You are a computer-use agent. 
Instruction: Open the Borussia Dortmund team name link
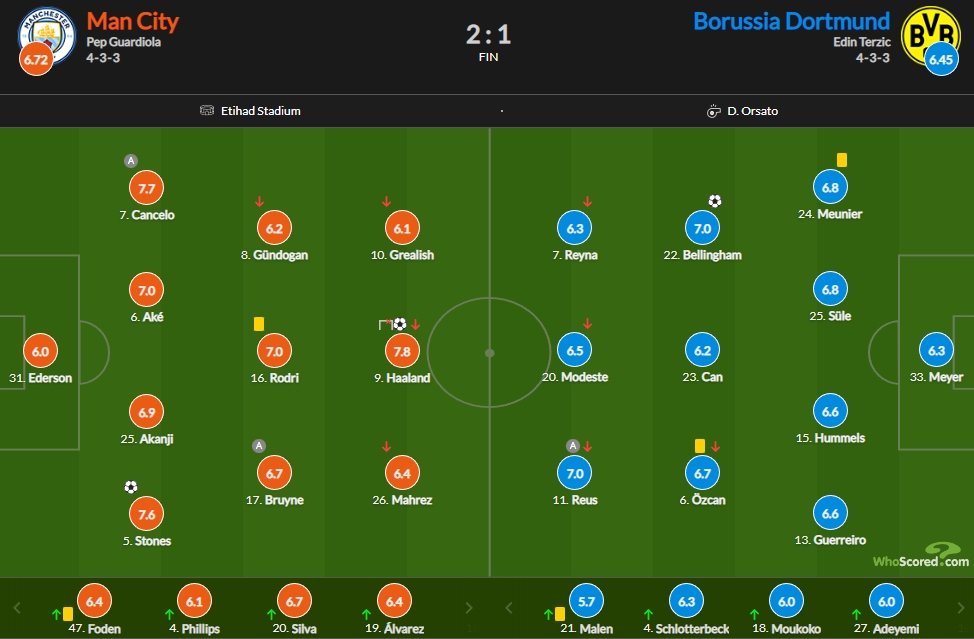coord(791,21)
